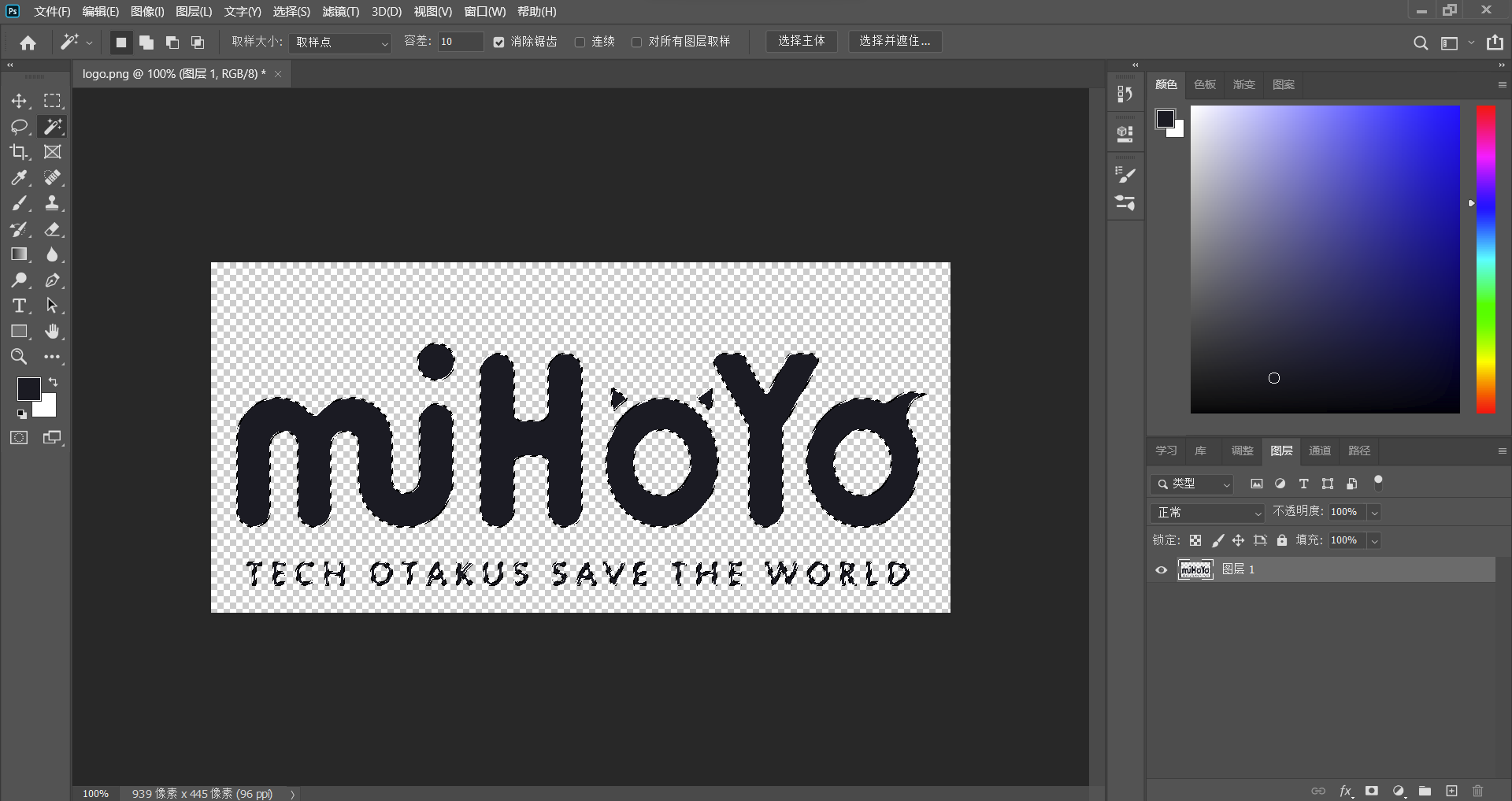Click Add layer mask icon
Screen dimensions: 1512x801
1372,791
